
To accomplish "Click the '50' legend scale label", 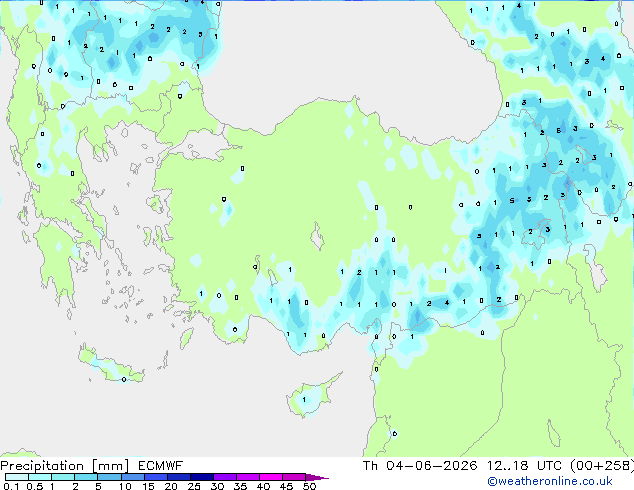I will [309, 486].
